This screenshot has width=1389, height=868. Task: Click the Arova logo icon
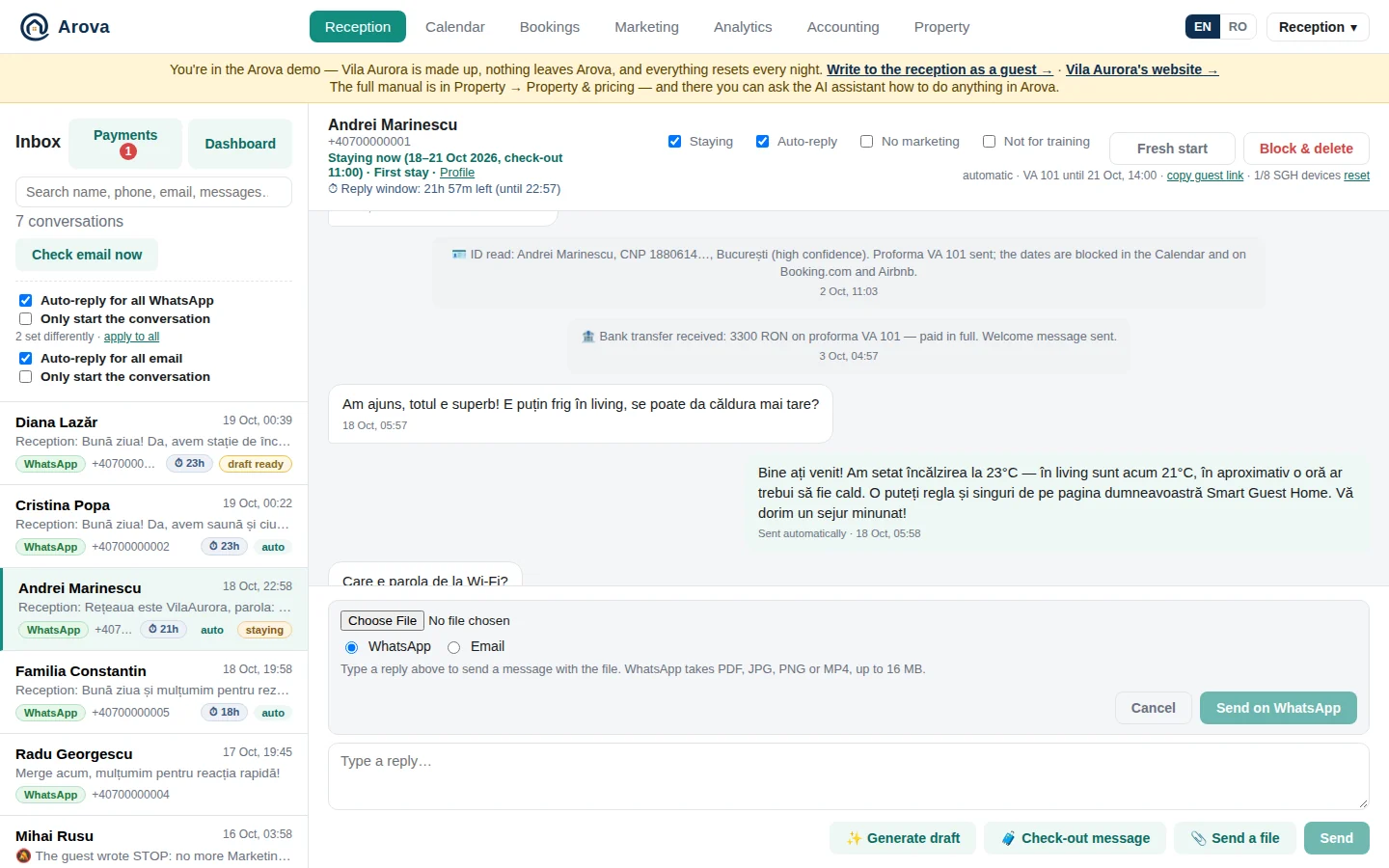point(35,27)
